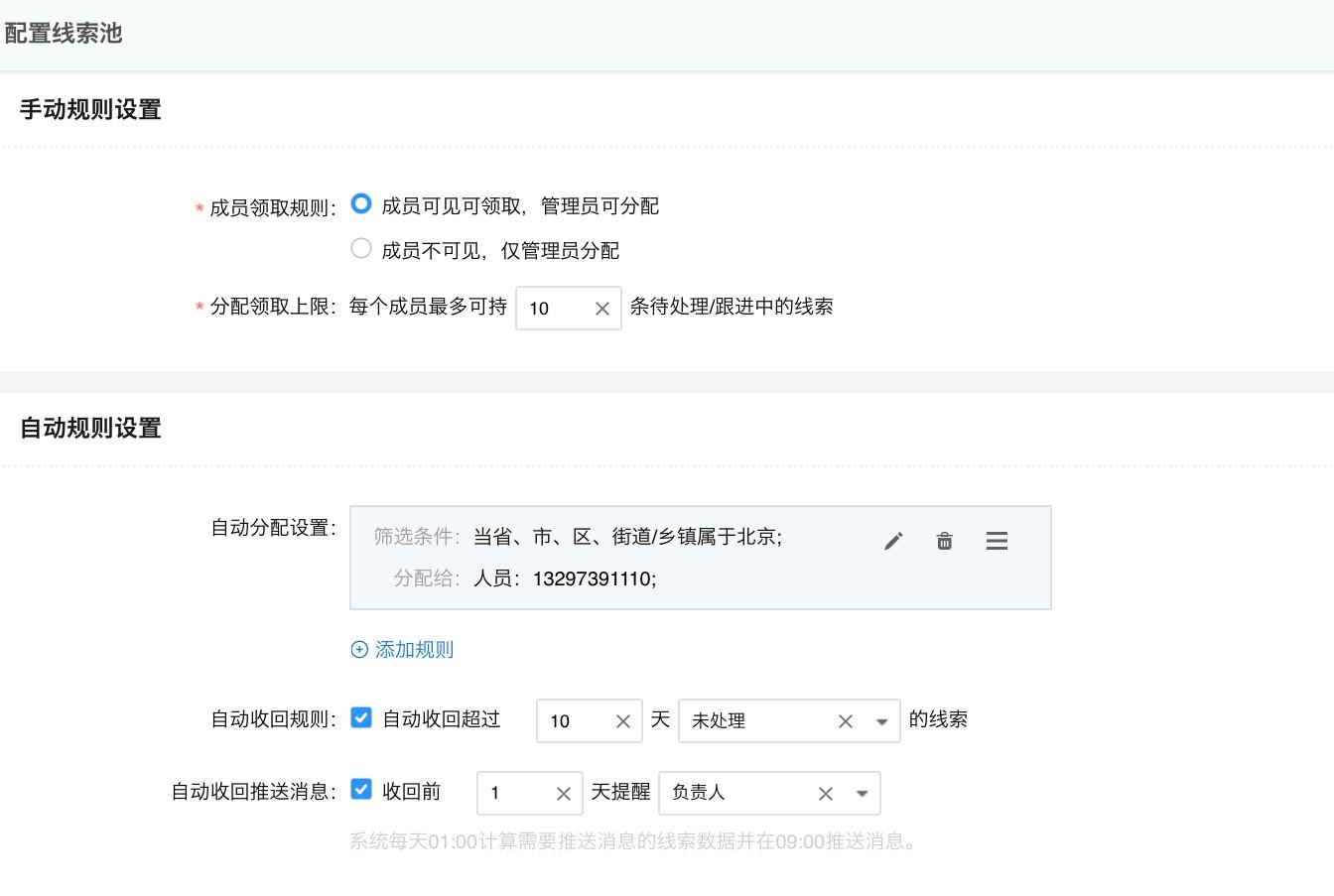Disable the 自动收回规则 checkbox
Screen dimensions: 1334x896
(x=360, y=717)
